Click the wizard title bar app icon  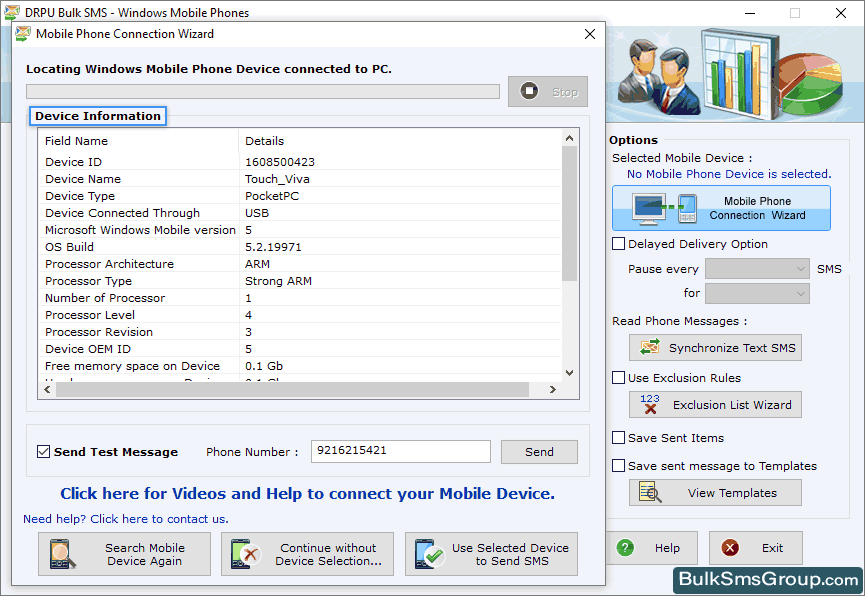click(23, 34)
